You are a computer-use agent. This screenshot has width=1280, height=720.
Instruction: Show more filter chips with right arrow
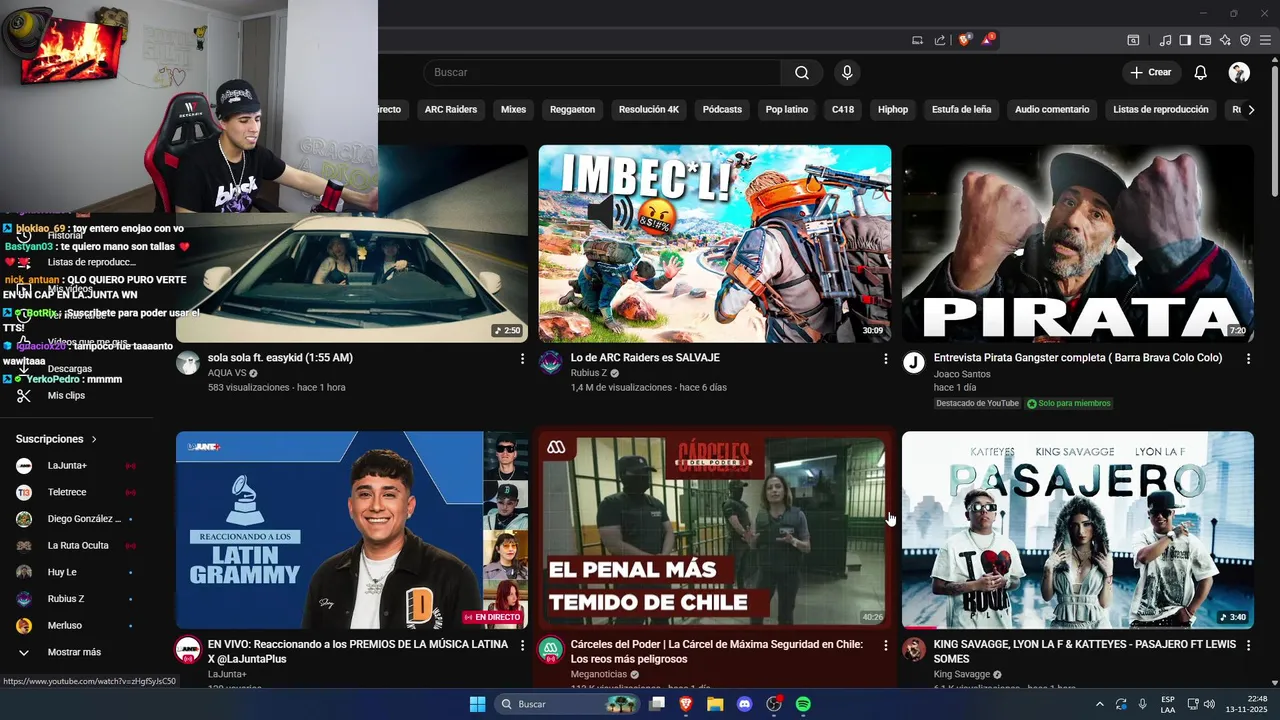[x=1251, y=110]
